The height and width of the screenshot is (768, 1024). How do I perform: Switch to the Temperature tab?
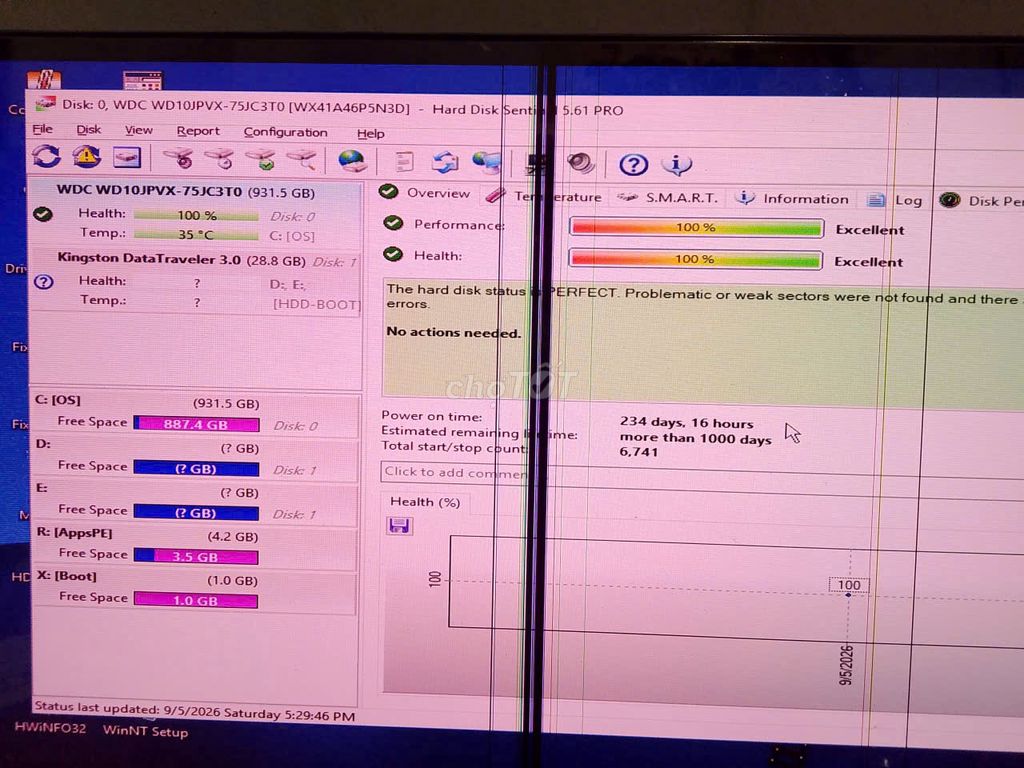(x=544, y=196)
